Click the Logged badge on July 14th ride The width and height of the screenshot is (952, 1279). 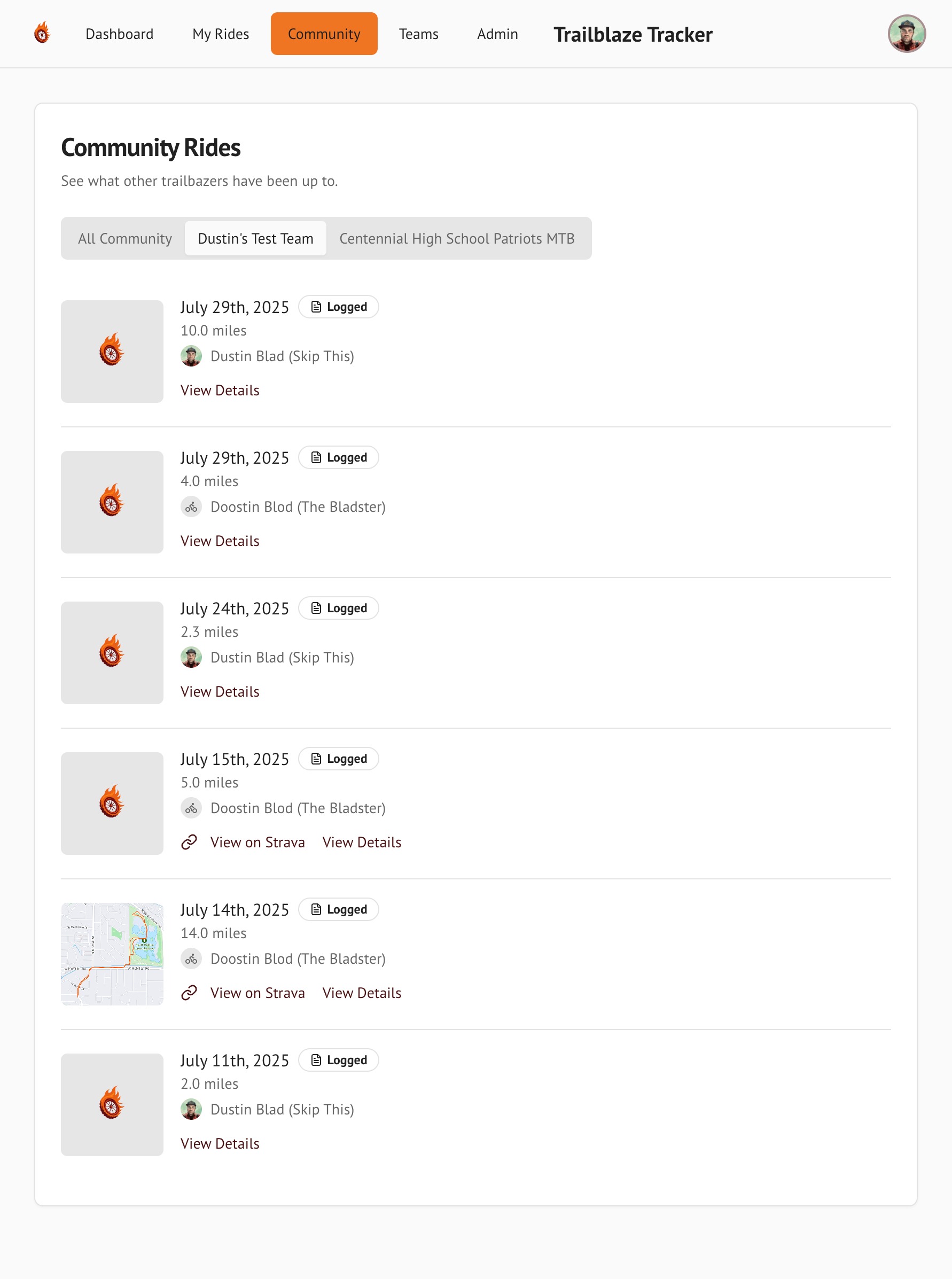[338, 910]
